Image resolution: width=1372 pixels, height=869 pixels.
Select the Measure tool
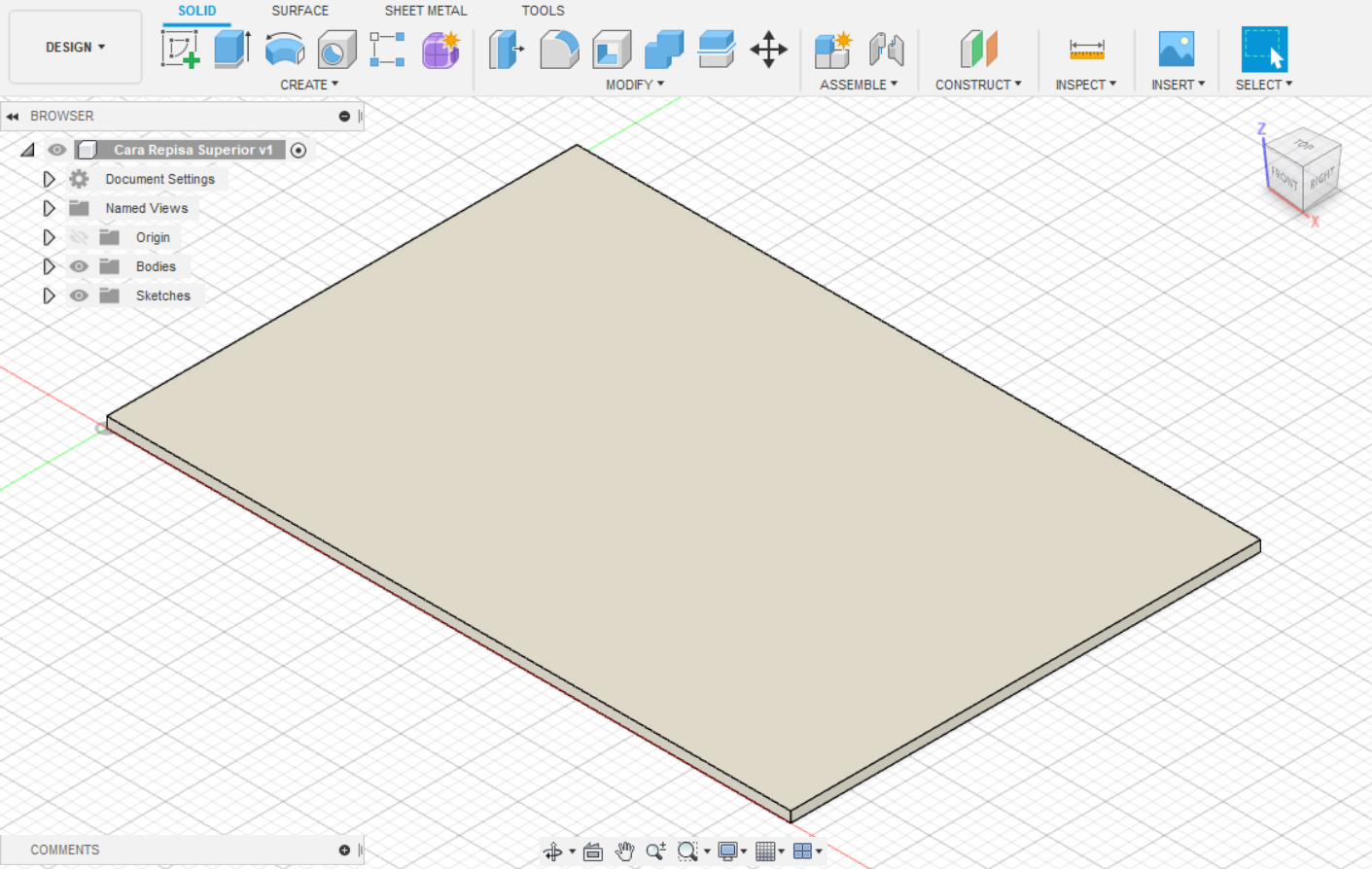click(x=1086, y=49)
